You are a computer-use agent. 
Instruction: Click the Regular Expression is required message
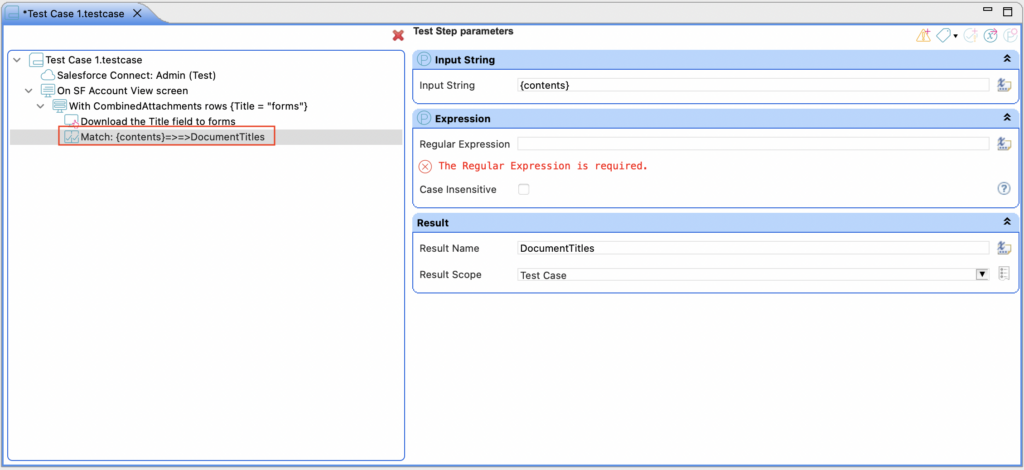coord(543,166)
